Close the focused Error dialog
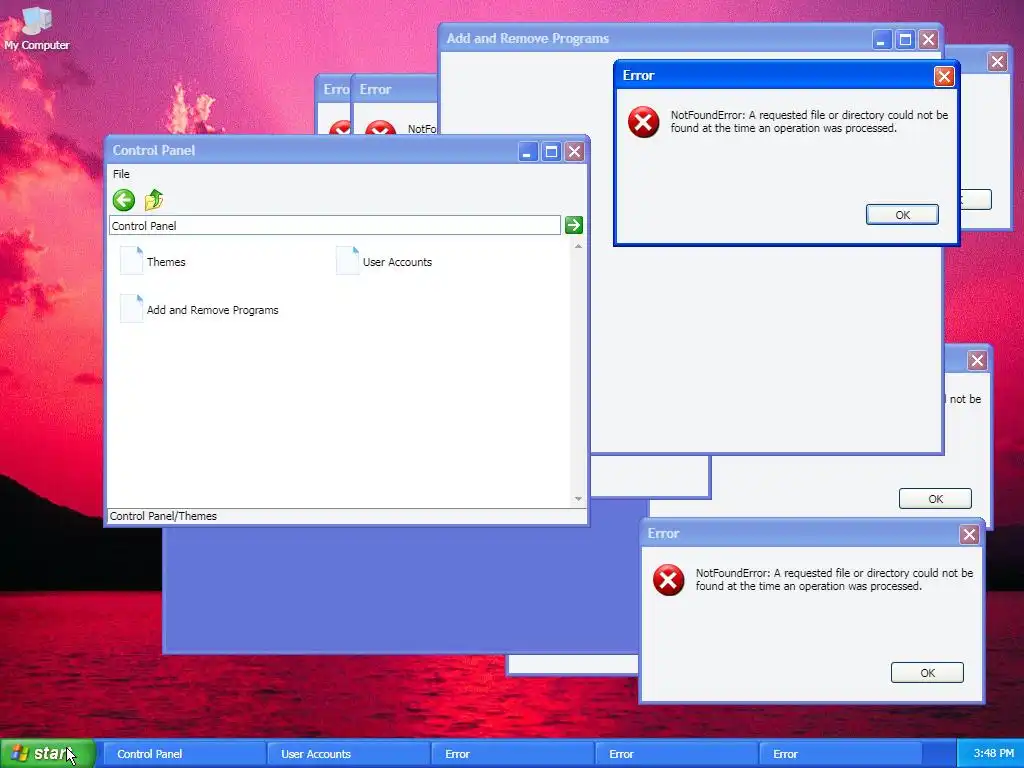The height and width of the screenshot is (768, 1024). [944, 76]
